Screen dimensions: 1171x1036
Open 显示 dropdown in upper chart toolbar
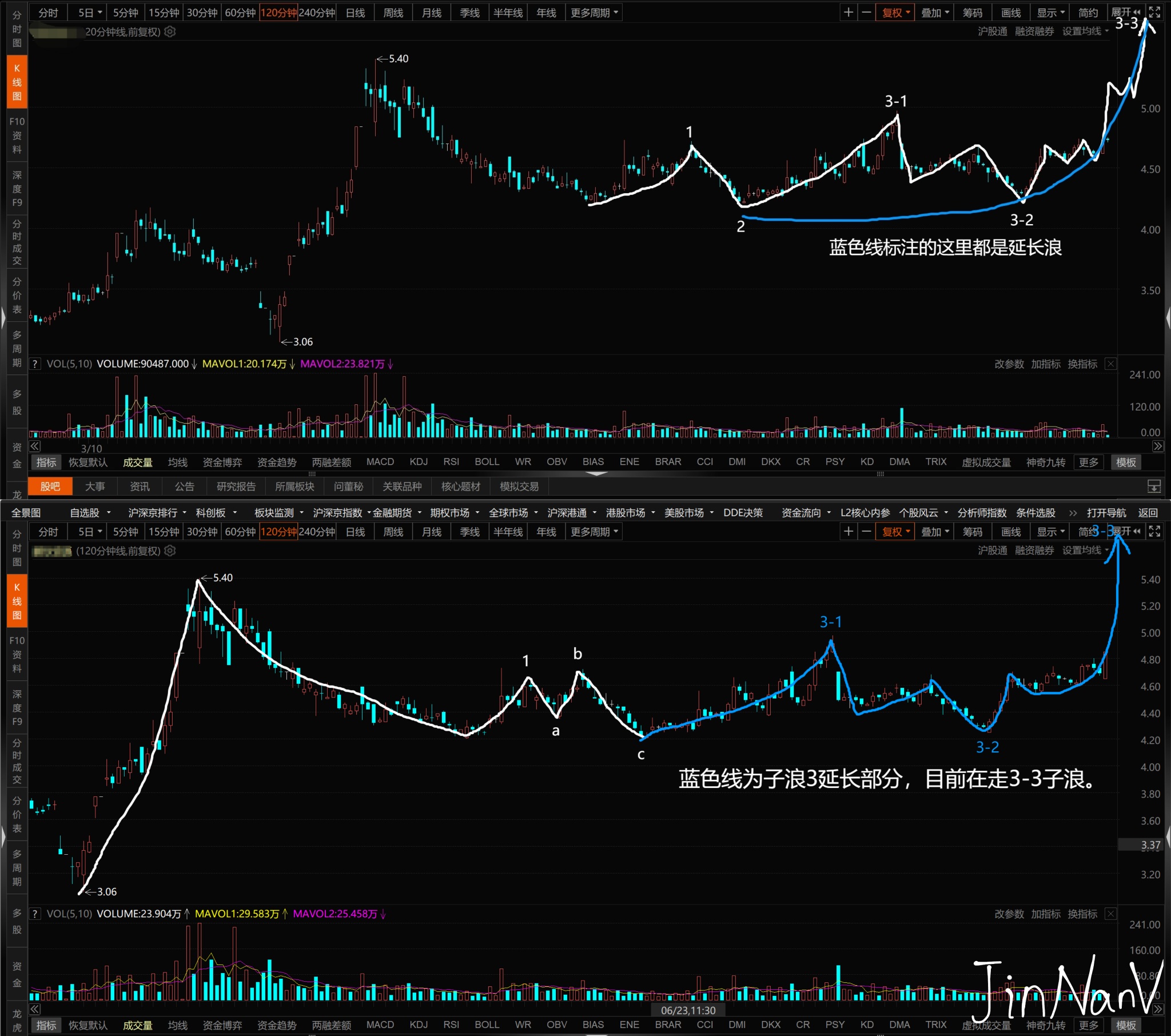point(1050,13)
